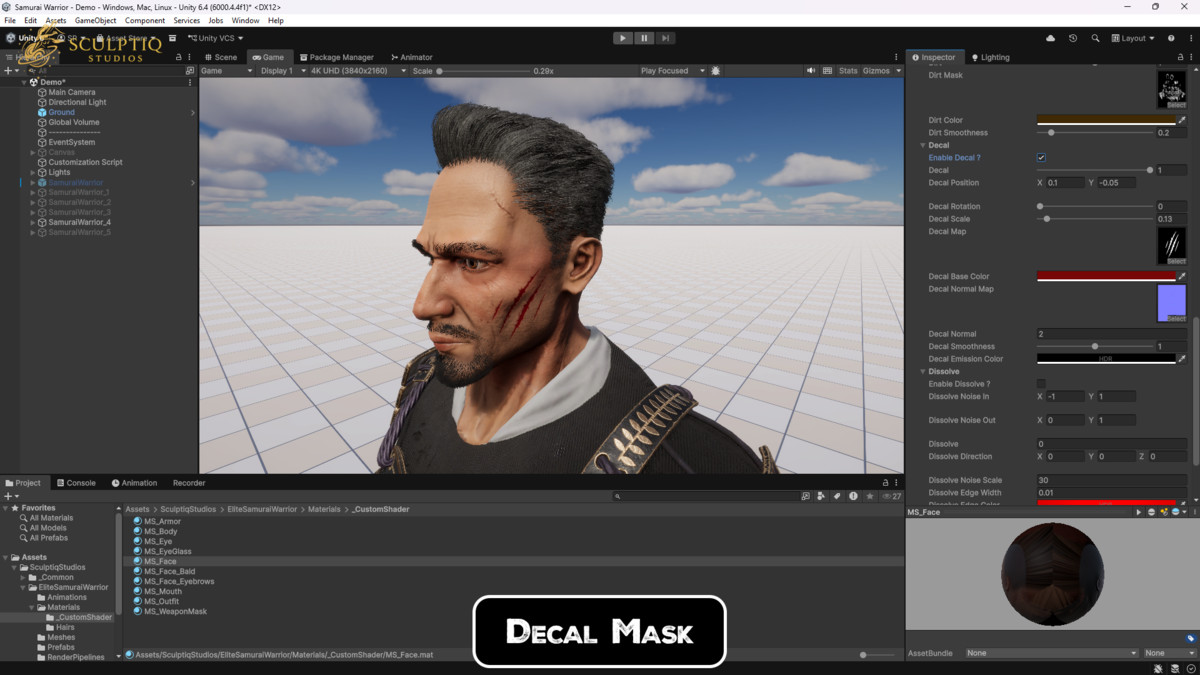Viewport: 1200px width, 675px height.
Task: Open the 4K UHD resolution dropdown
Action: (356, 71)
